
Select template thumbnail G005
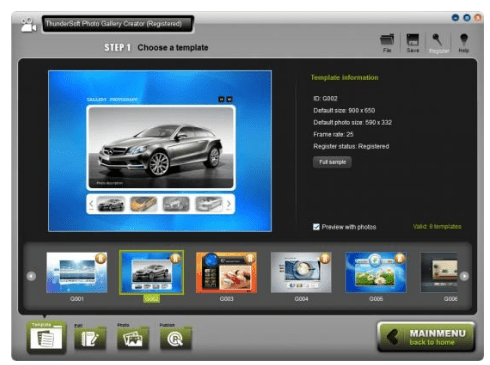pos(376,272)
